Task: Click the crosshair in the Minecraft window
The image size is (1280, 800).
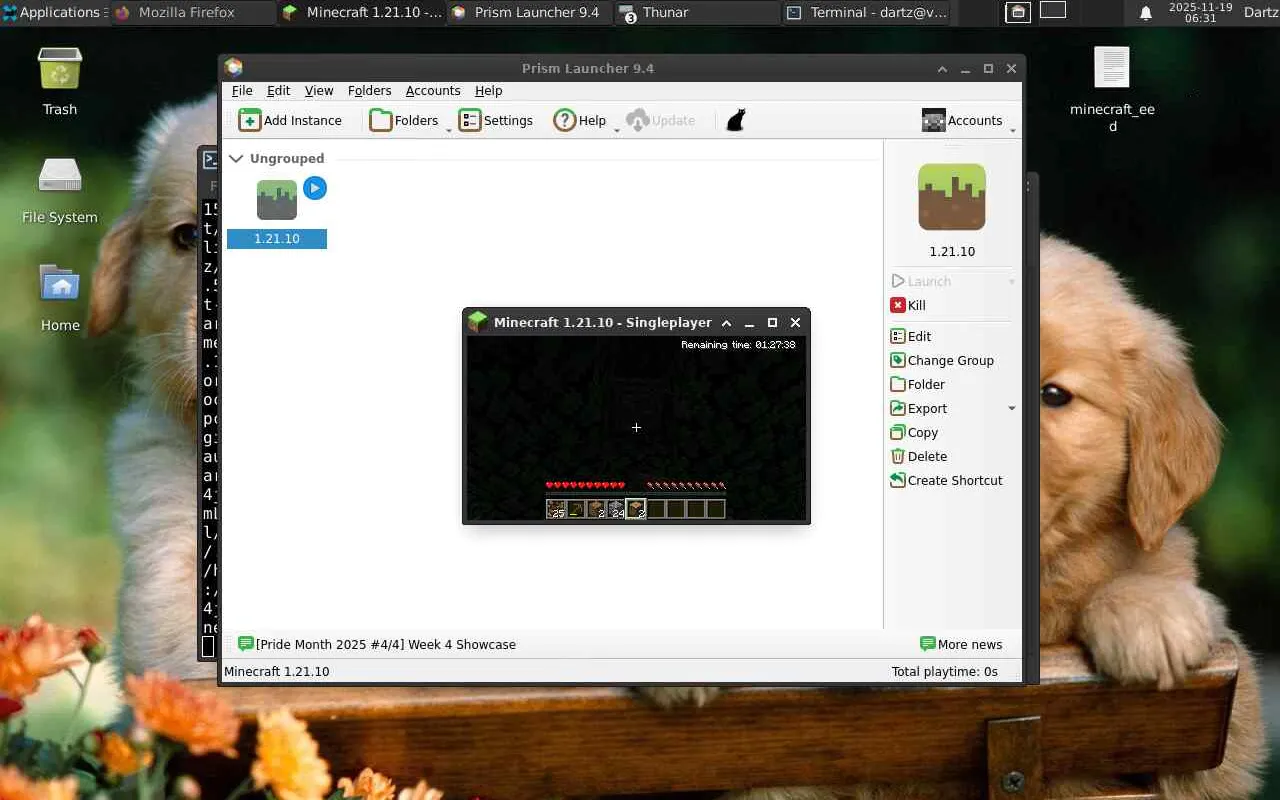Action: 636,427
